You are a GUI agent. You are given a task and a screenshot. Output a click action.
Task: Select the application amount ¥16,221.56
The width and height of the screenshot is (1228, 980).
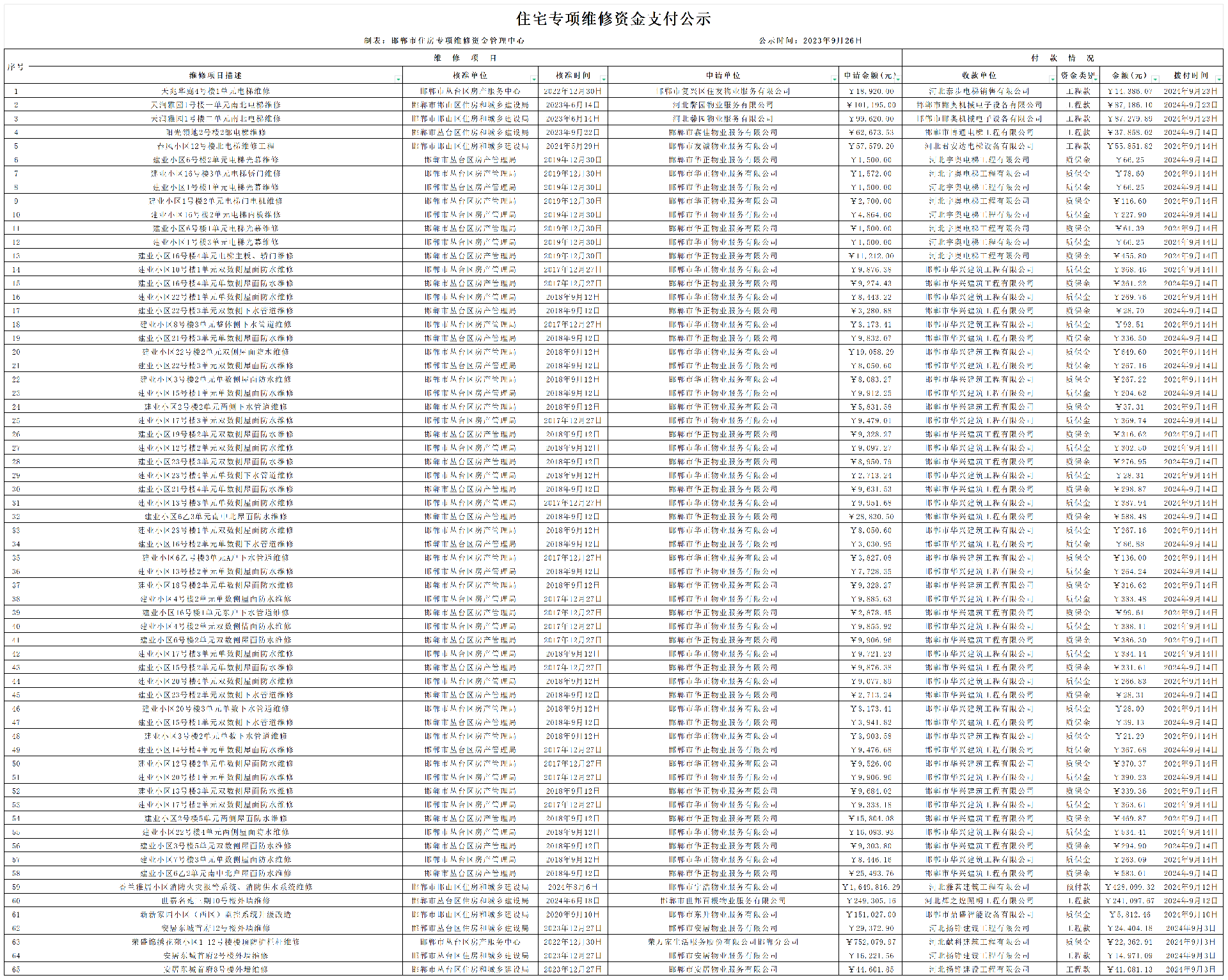[870, 956]
